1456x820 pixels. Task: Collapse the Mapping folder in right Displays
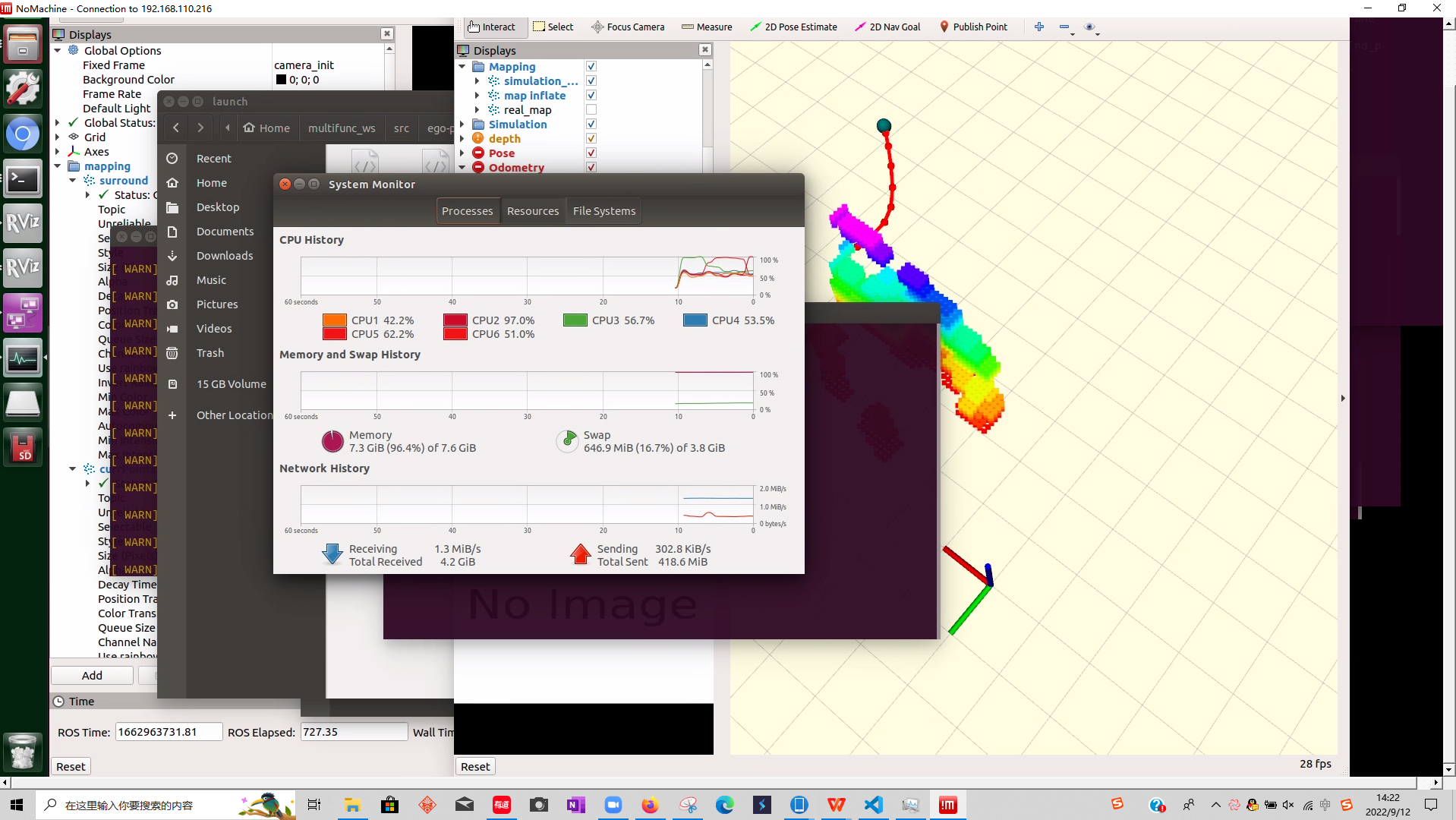(462, 66)
